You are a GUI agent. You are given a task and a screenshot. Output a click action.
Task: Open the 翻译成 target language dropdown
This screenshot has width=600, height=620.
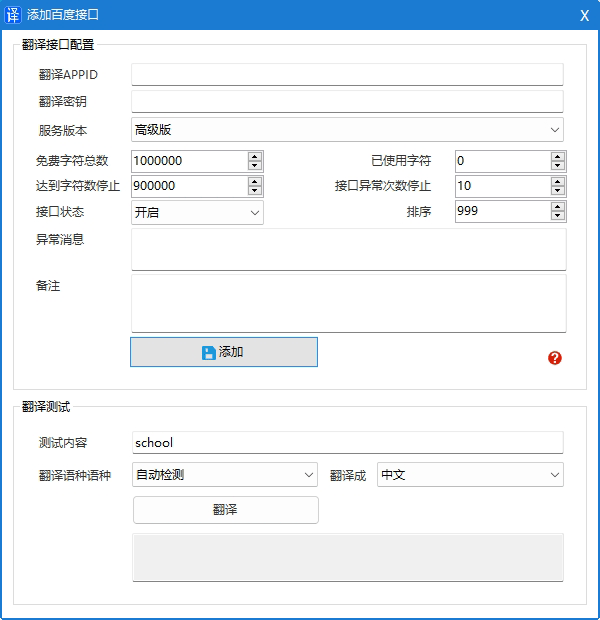pos(470,475)
